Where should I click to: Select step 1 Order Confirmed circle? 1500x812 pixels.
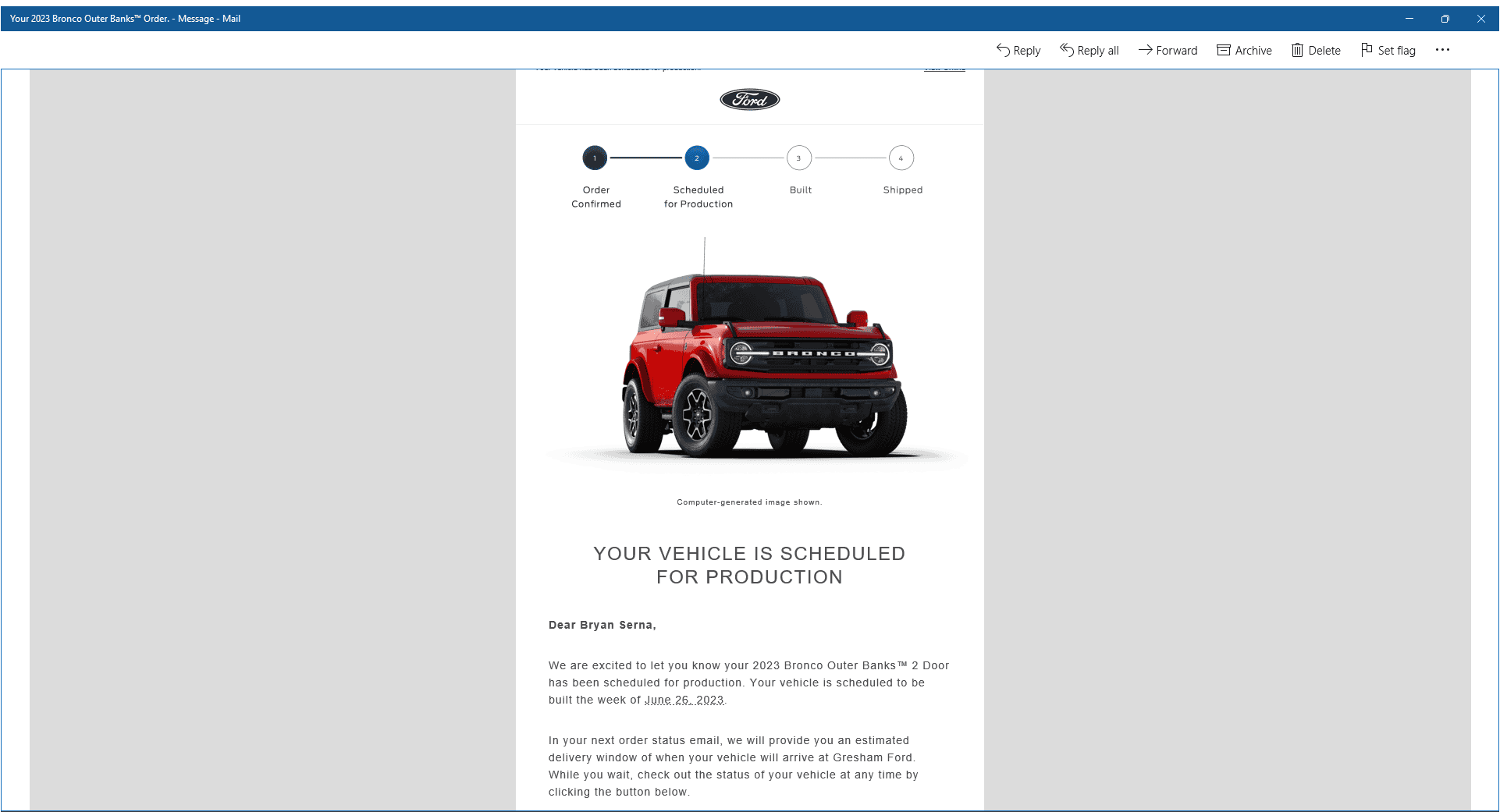coord(595,158)
